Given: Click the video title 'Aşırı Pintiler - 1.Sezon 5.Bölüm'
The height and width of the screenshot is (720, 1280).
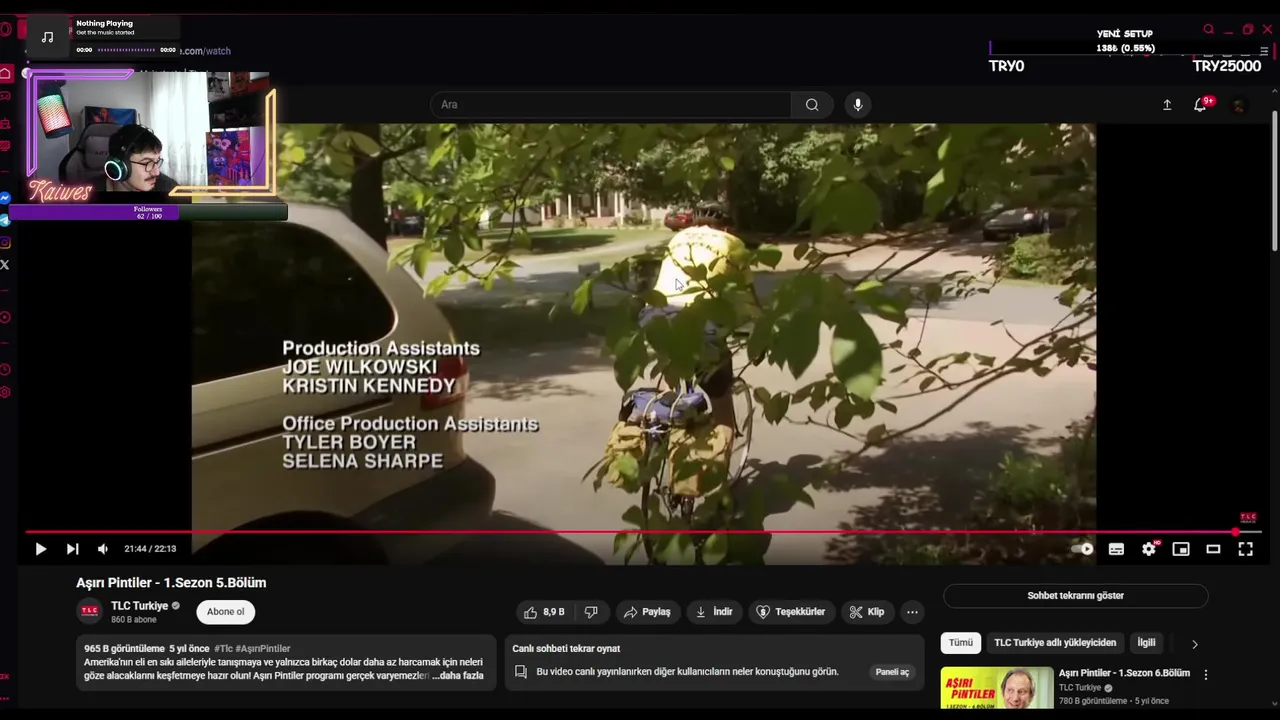Looking at the screenshot, I should click(x=171, y=583).
